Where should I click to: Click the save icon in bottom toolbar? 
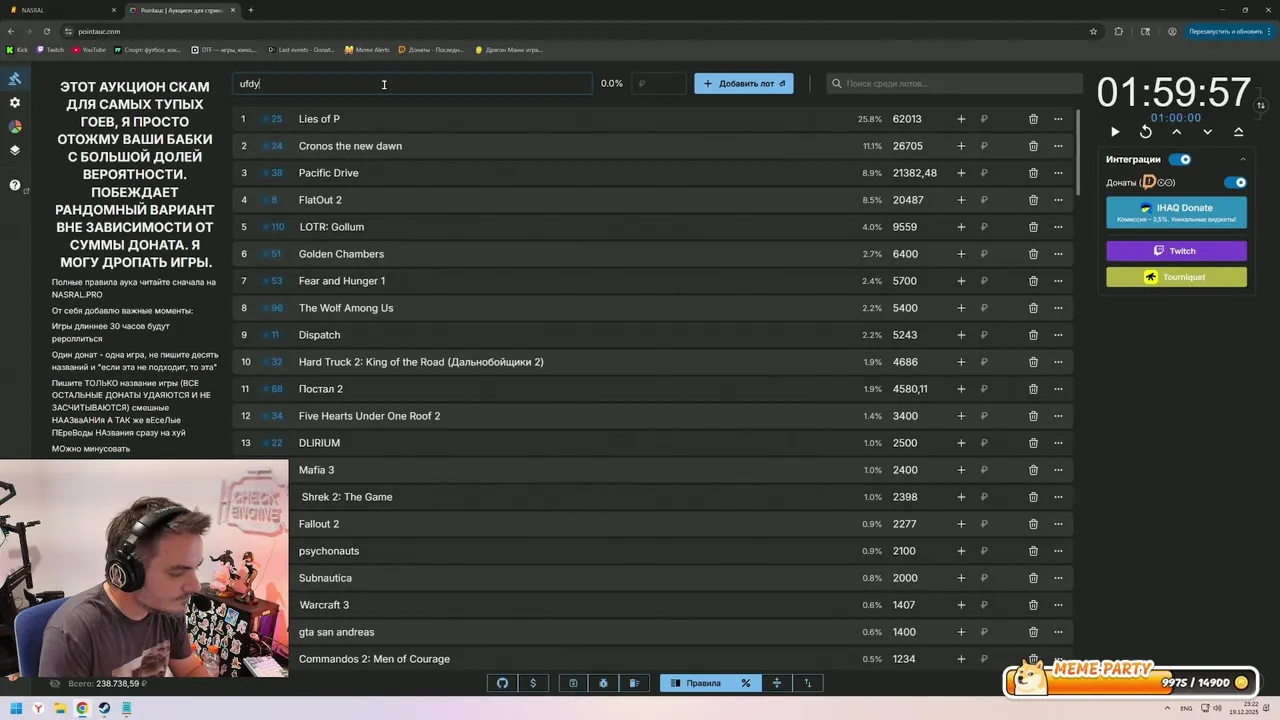point(573,683)
